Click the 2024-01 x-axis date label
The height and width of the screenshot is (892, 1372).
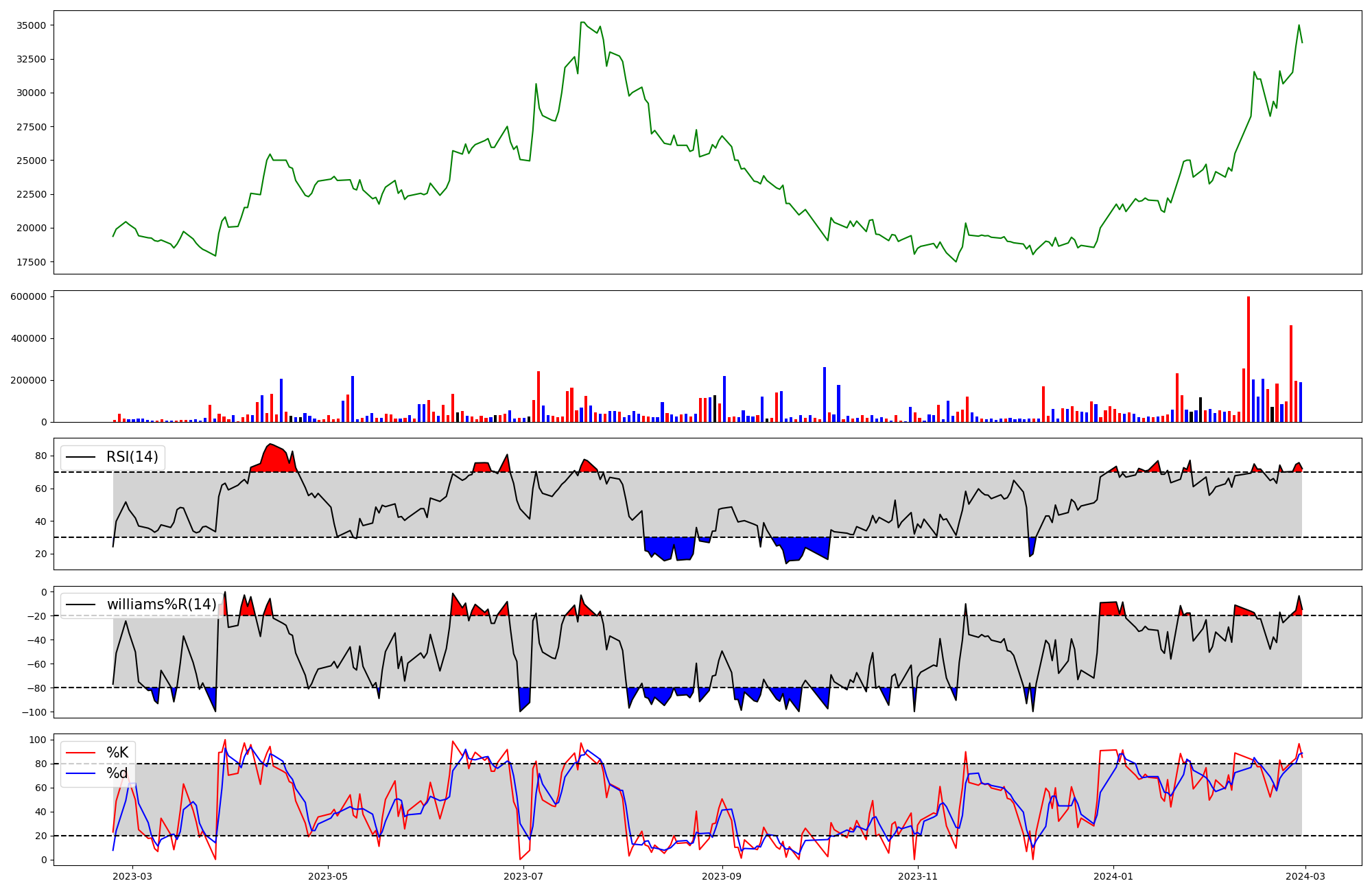(1113, 876)
